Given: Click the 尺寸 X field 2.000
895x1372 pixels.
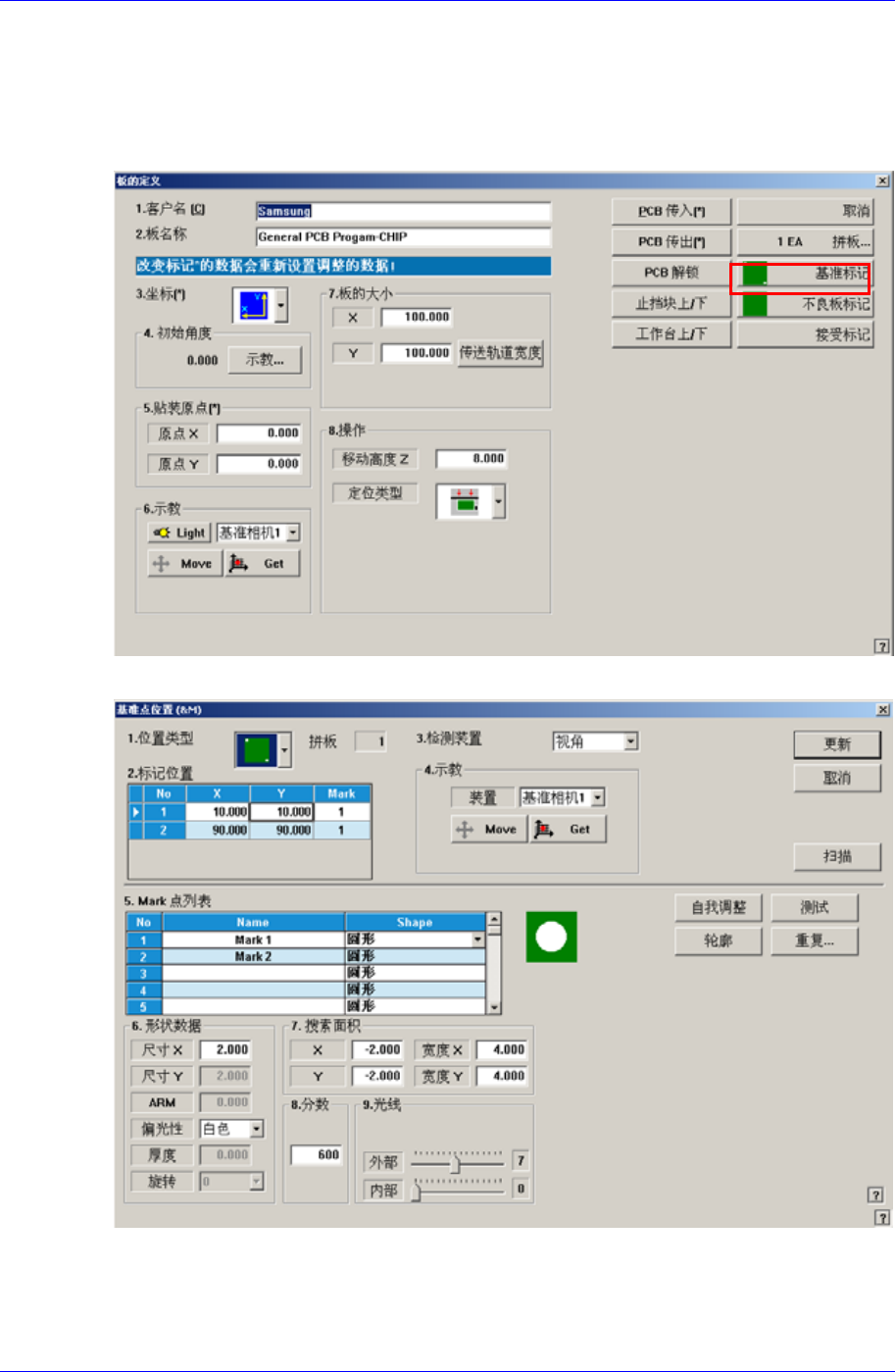Looking at the screenshot, I should (x=225, y=1049).
